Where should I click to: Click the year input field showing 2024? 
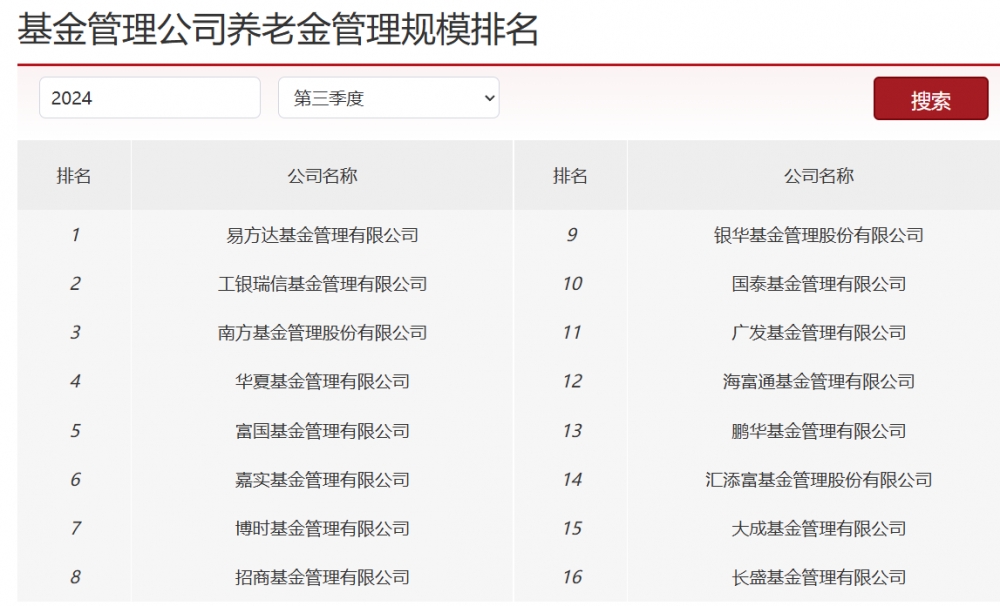tap(150, 98)
